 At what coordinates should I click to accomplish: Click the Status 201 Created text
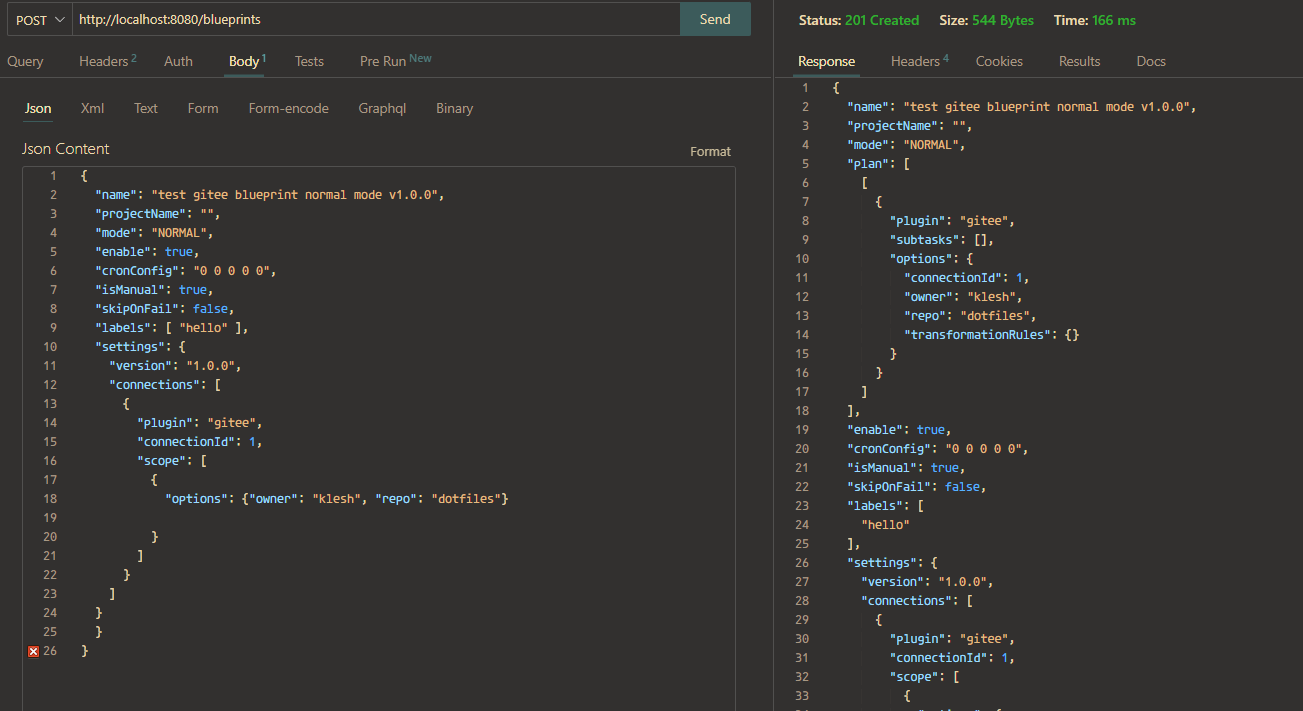(859, 20)
